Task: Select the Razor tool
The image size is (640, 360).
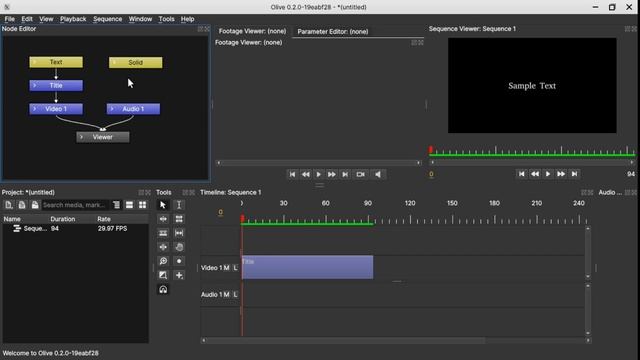Action: (163, 233)
